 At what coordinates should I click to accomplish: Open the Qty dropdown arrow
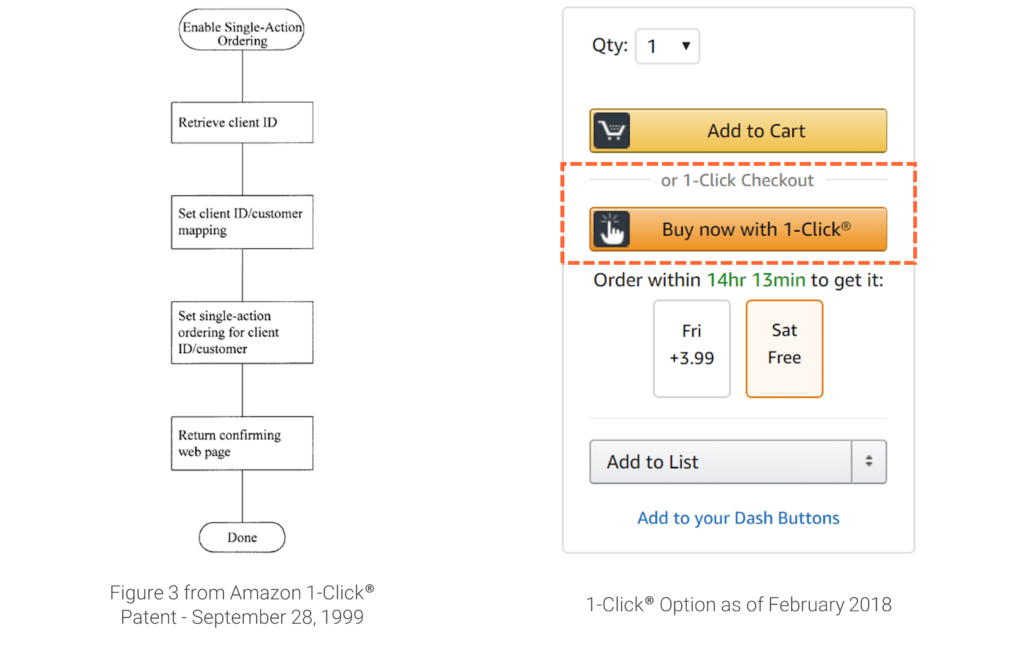686,46
